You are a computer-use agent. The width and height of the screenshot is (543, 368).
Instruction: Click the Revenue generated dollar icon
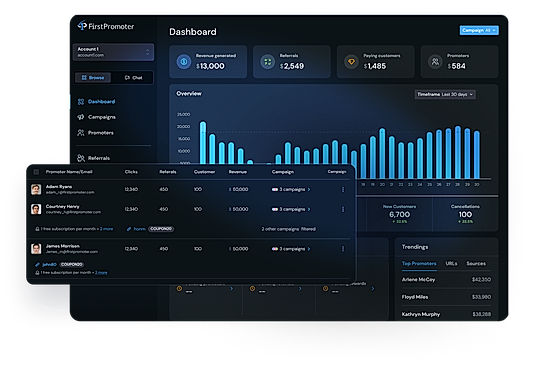(184, 62)
